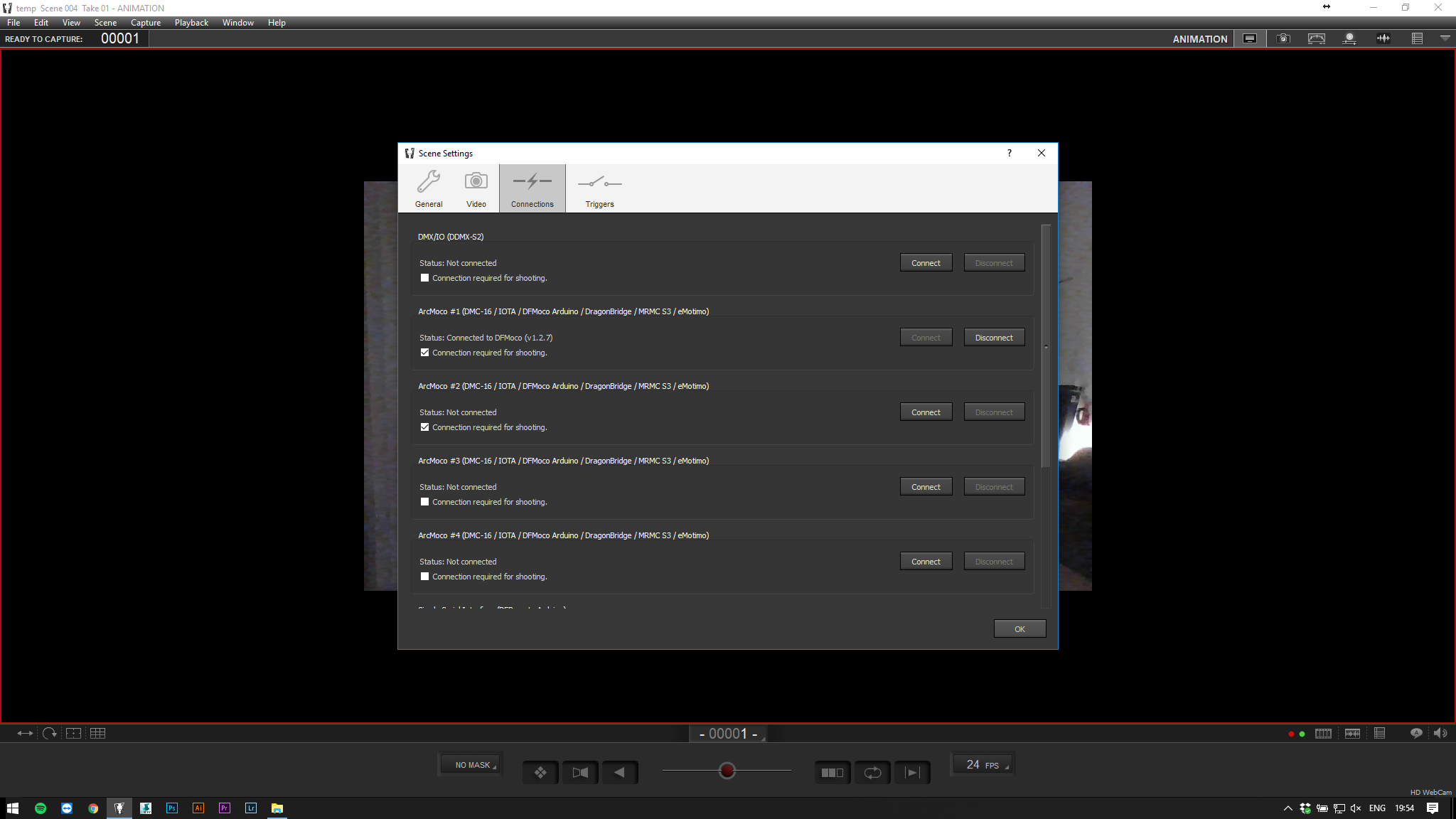1456x819 pixels.
Task: Mute audio via the speaker icon
Action: (1440, 733)
